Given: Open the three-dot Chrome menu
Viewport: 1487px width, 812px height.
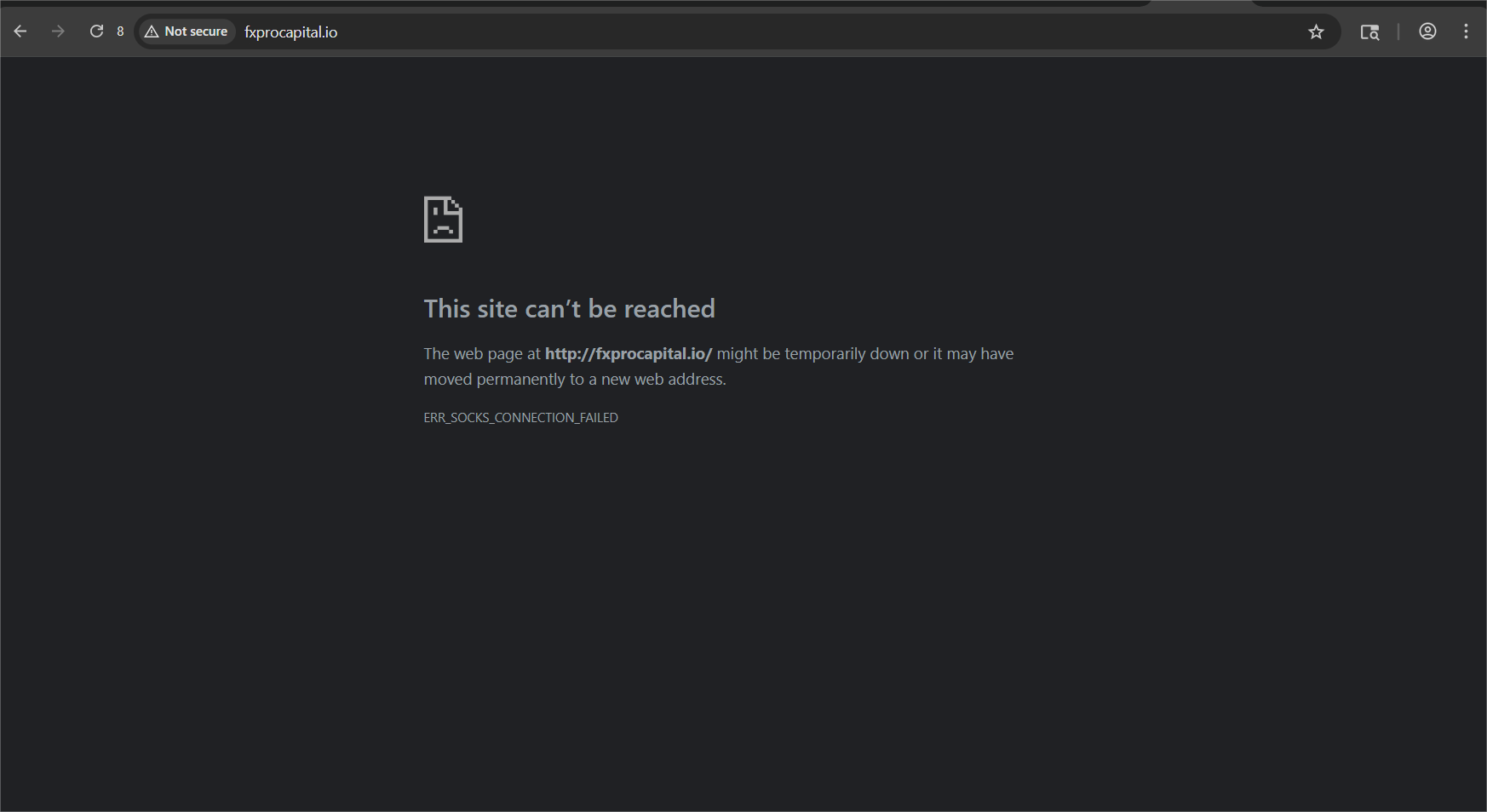Looking at the screenshot, I should 1466,31.
